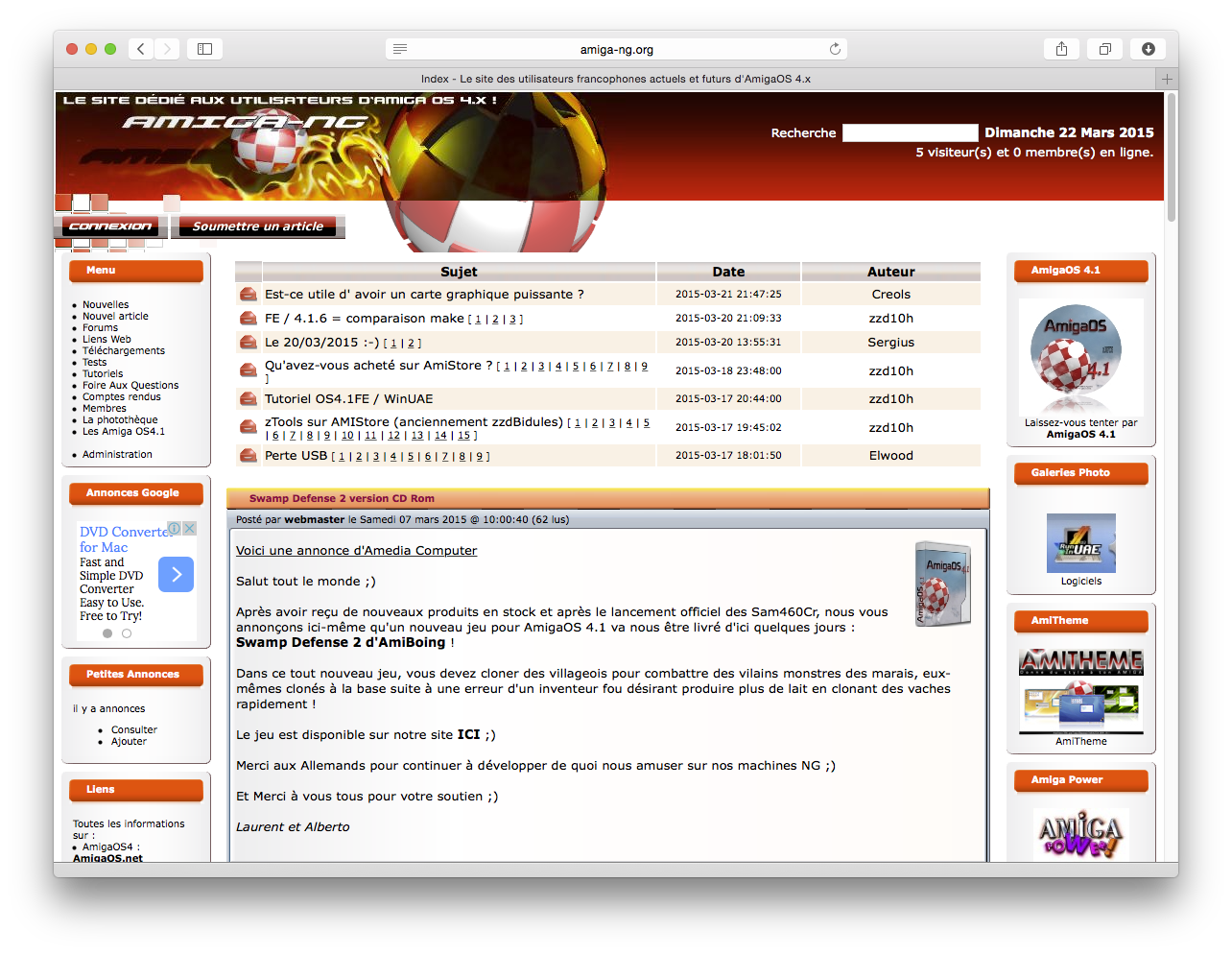Show all tabs overview

coord(1104,49)
